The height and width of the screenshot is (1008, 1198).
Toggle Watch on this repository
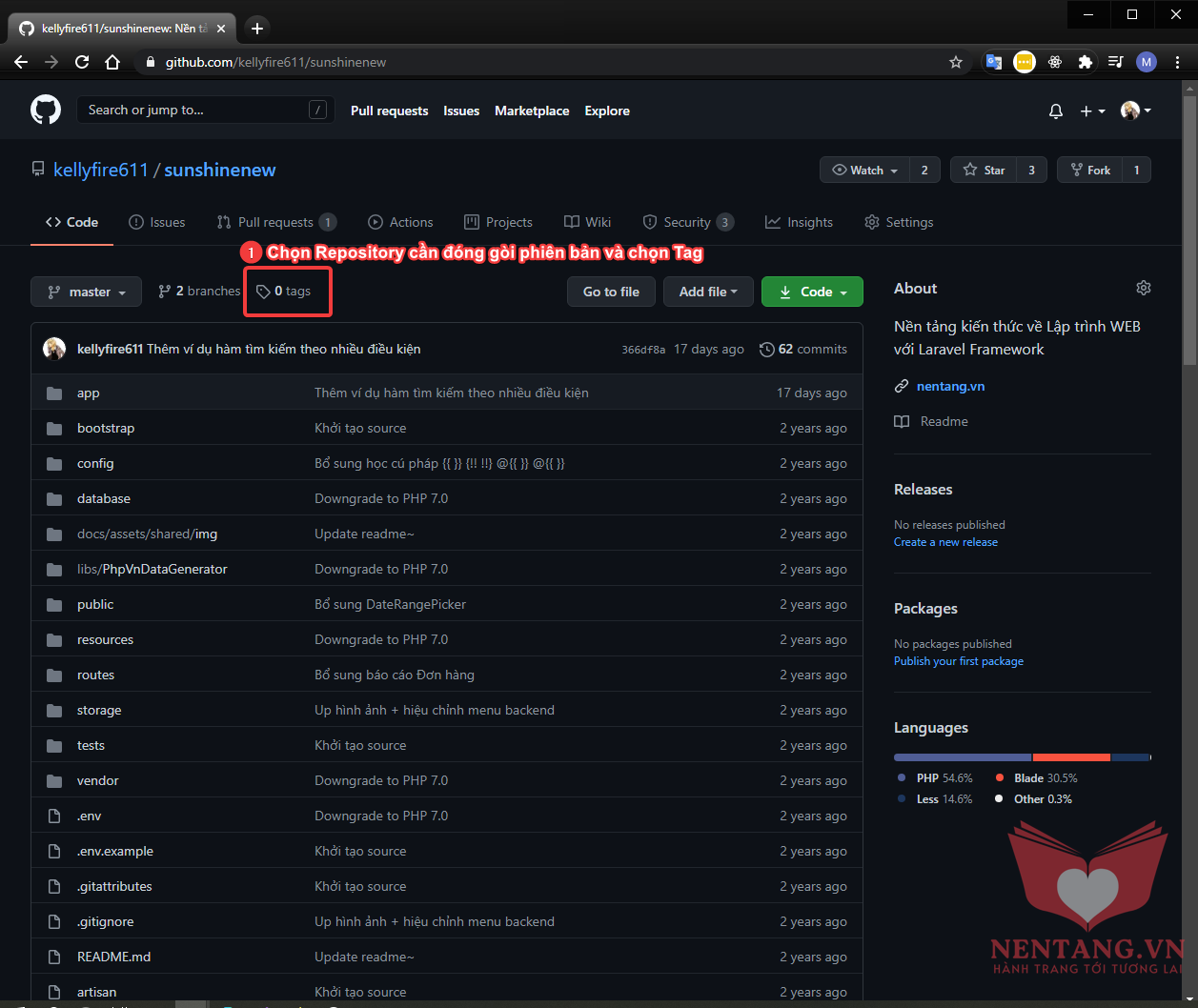[x=864, y=170]
